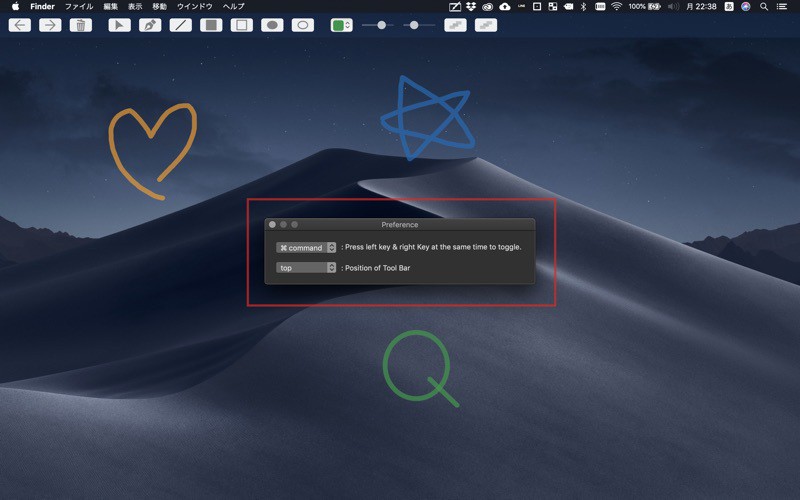Select the outlined ellipse tool

click(x=303, y=25)
